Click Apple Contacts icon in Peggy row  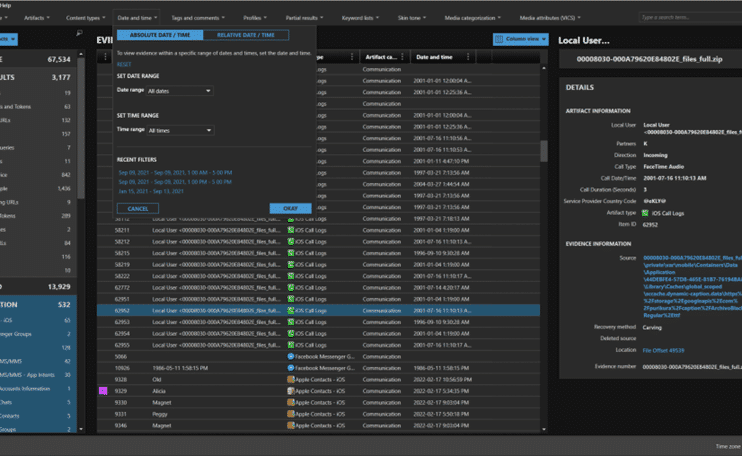pos(291,414)
